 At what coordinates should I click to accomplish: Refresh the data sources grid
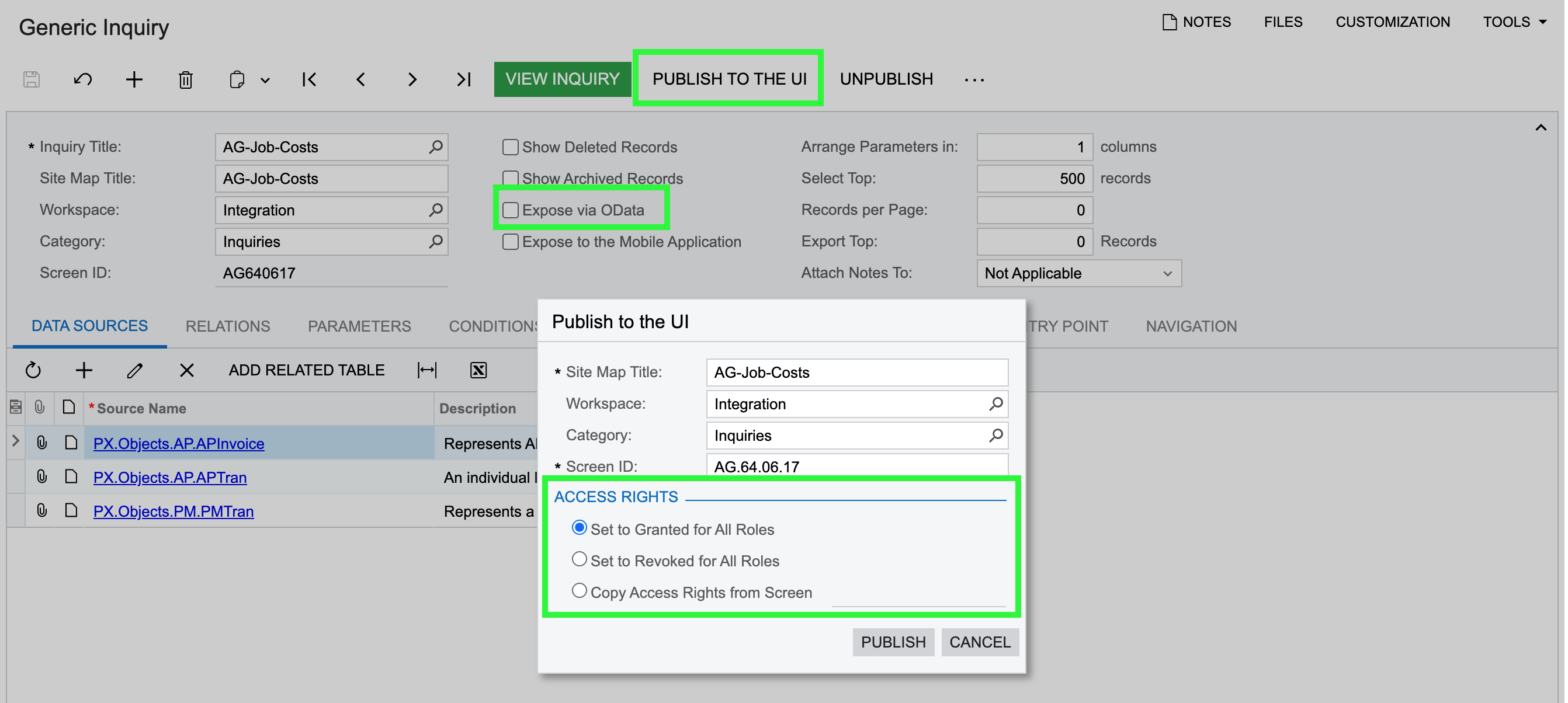pos(33,370)
